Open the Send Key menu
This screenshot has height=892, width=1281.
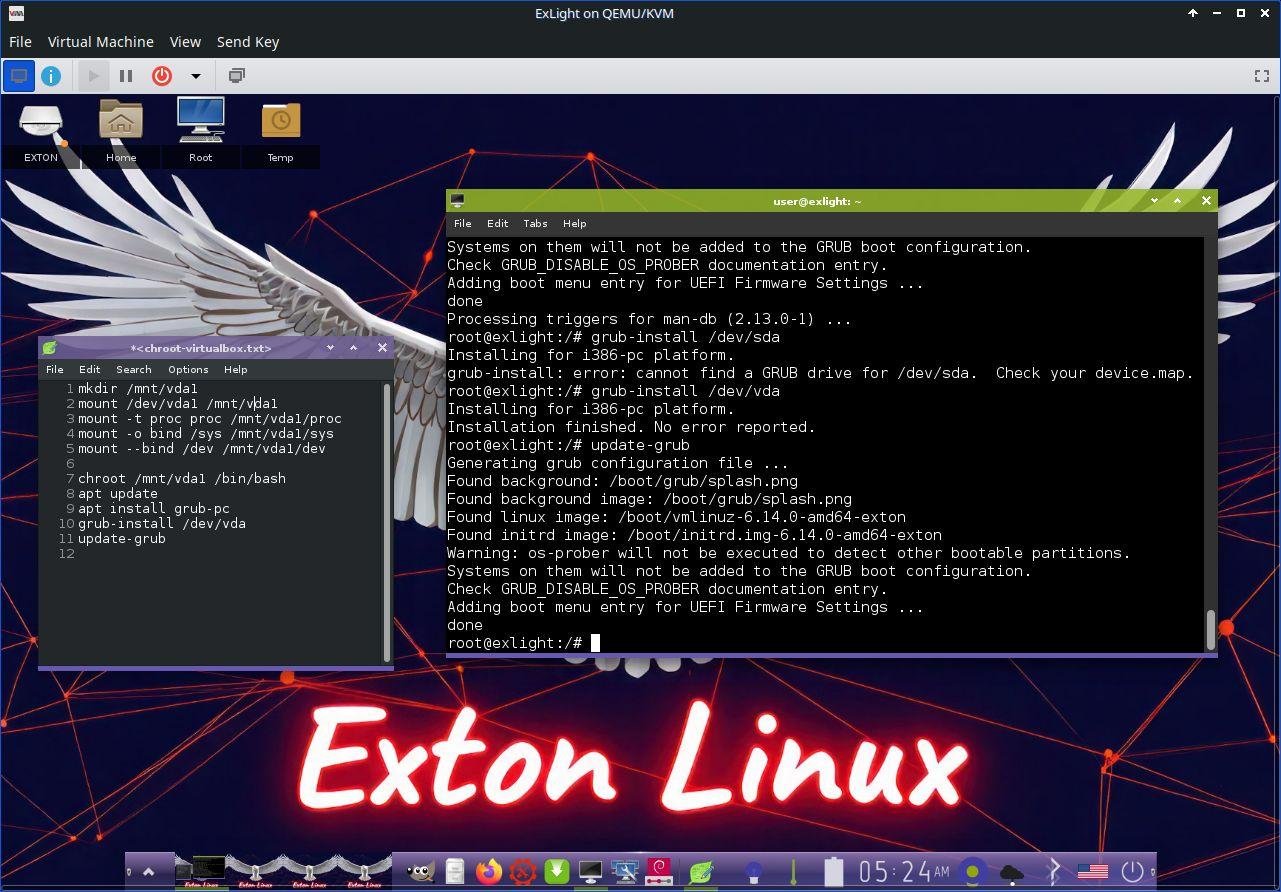click(248, 42)
